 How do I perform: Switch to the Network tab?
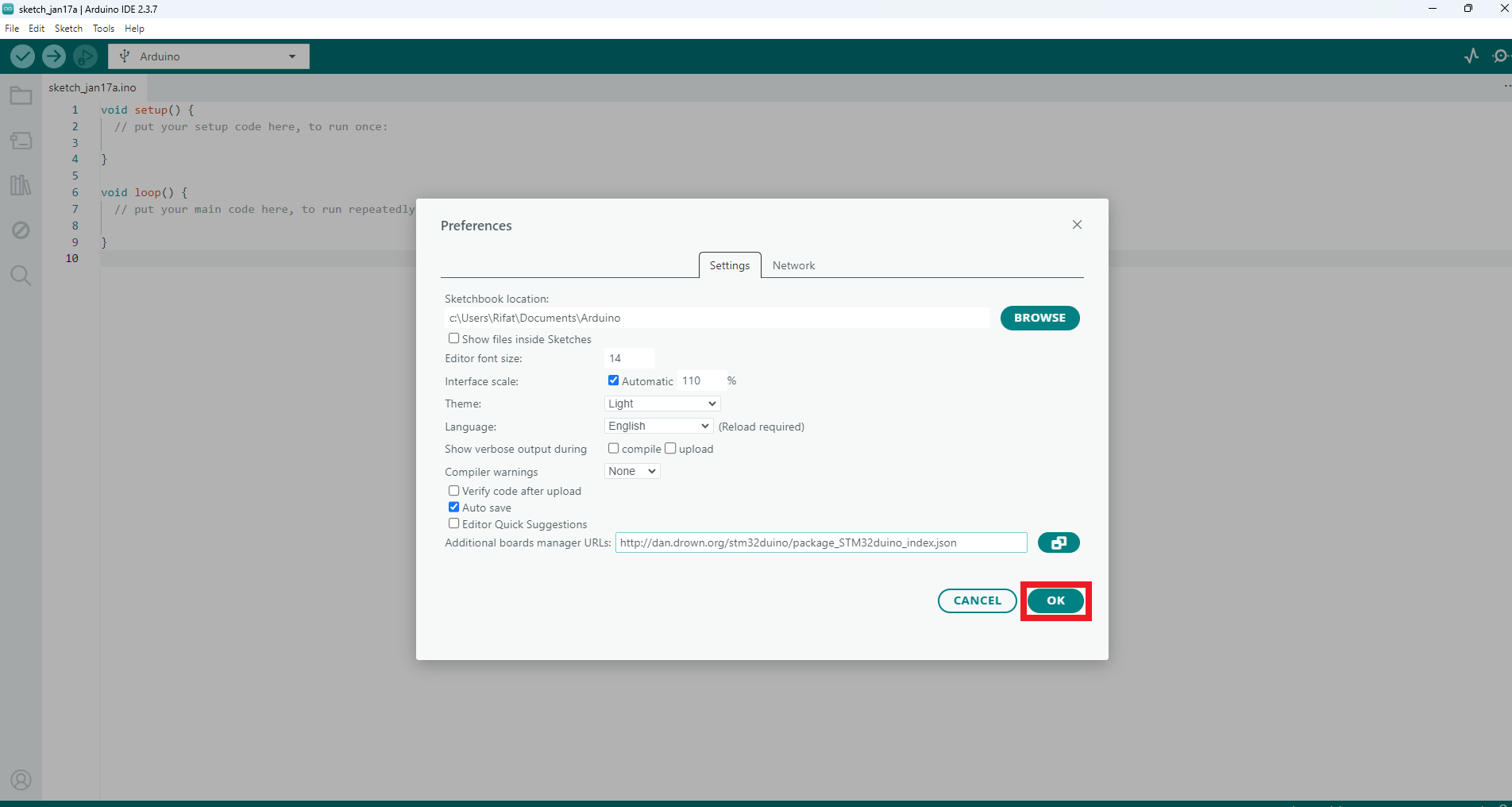793,265
